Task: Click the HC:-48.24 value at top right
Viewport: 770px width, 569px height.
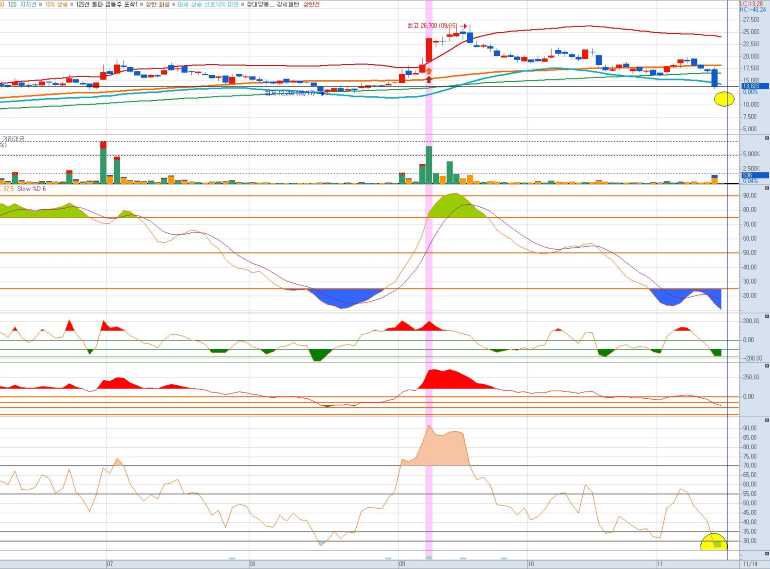Action: tap(753, 9)
